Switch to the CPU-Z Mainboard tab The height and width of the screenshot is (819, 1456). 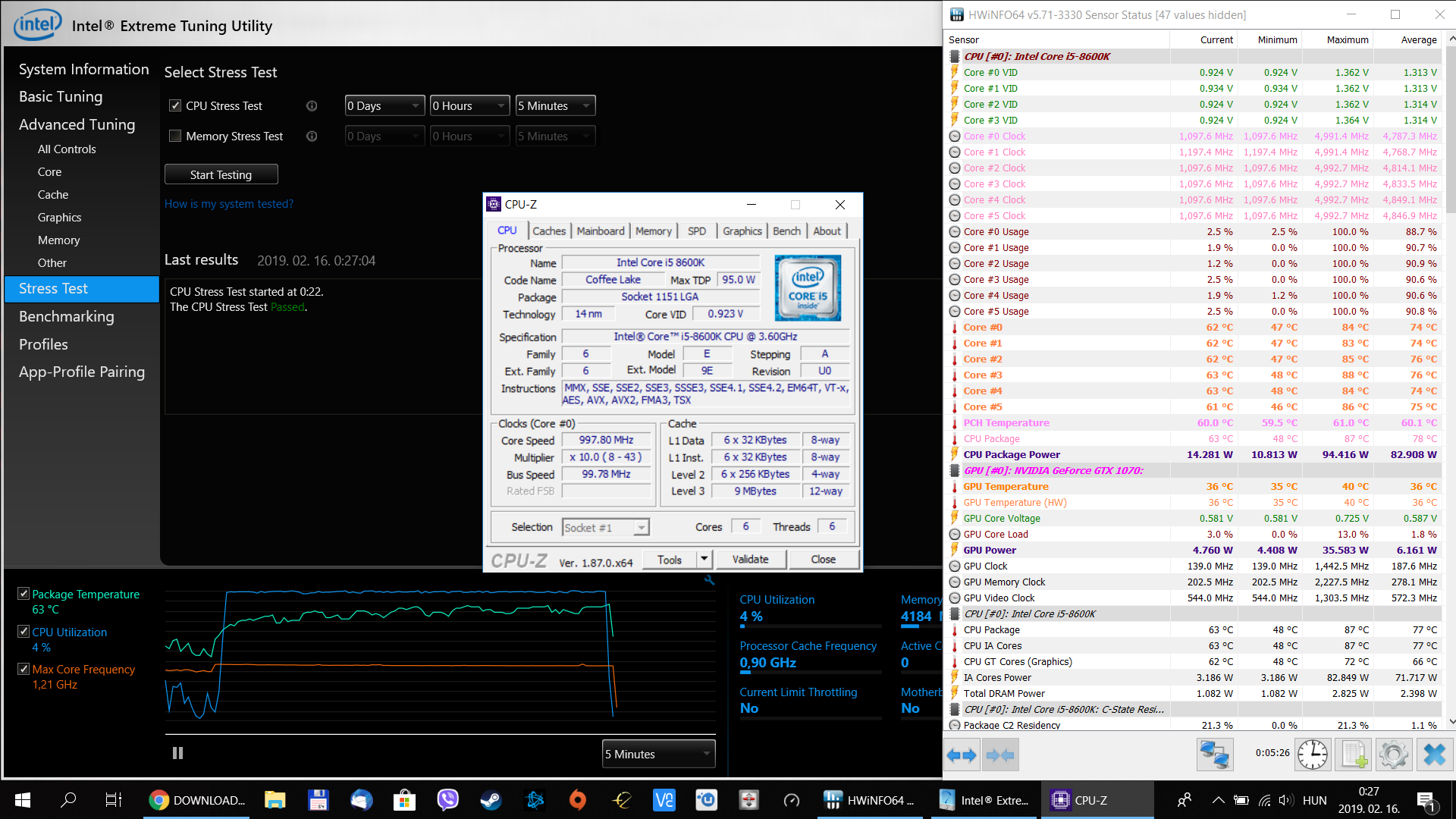[600, 231]
